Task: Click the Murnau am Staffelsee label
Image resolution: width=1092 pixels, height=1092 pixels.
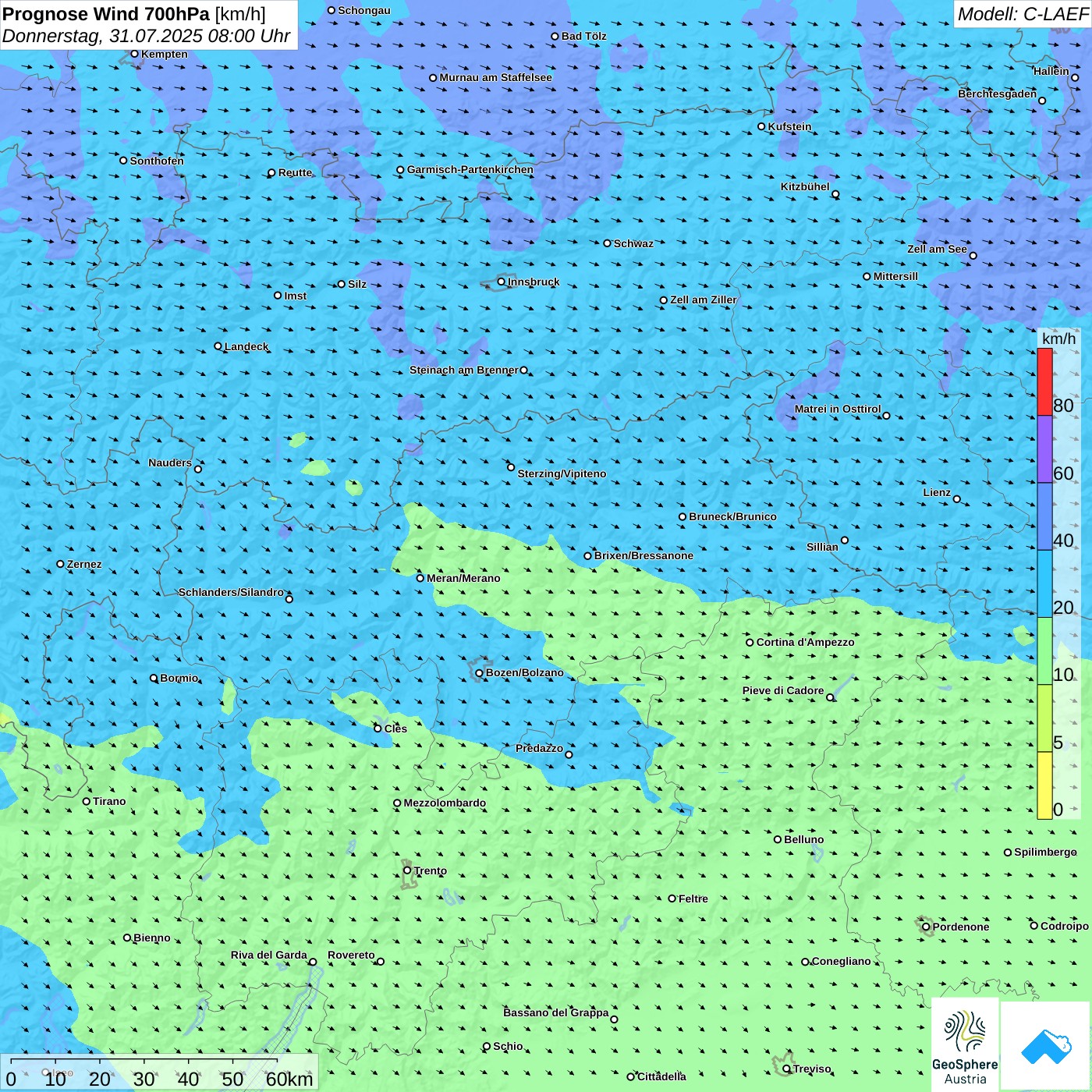Action: (495, 77)
